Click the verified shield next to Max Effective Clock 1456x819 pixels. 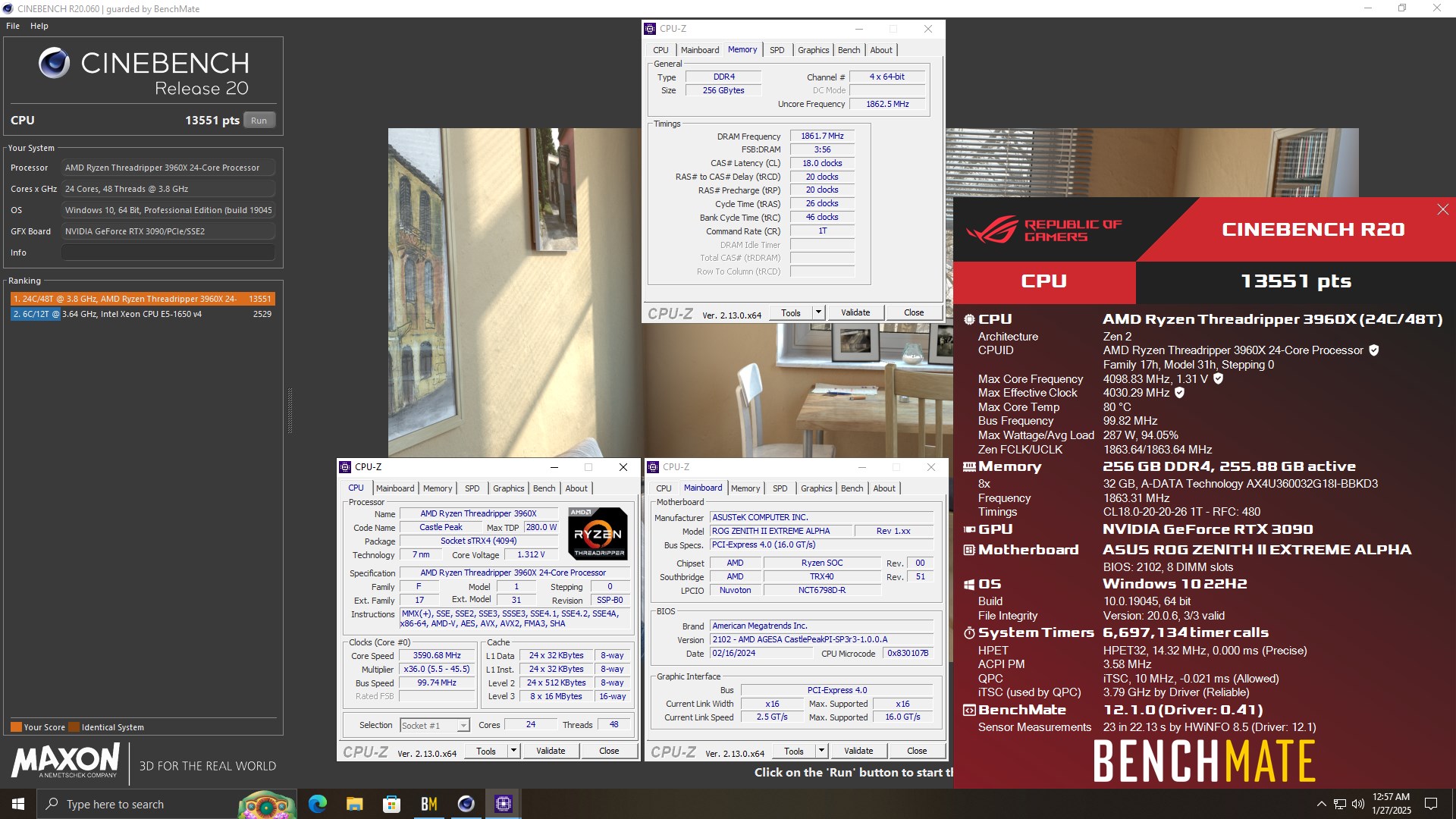coord(1179,393)
